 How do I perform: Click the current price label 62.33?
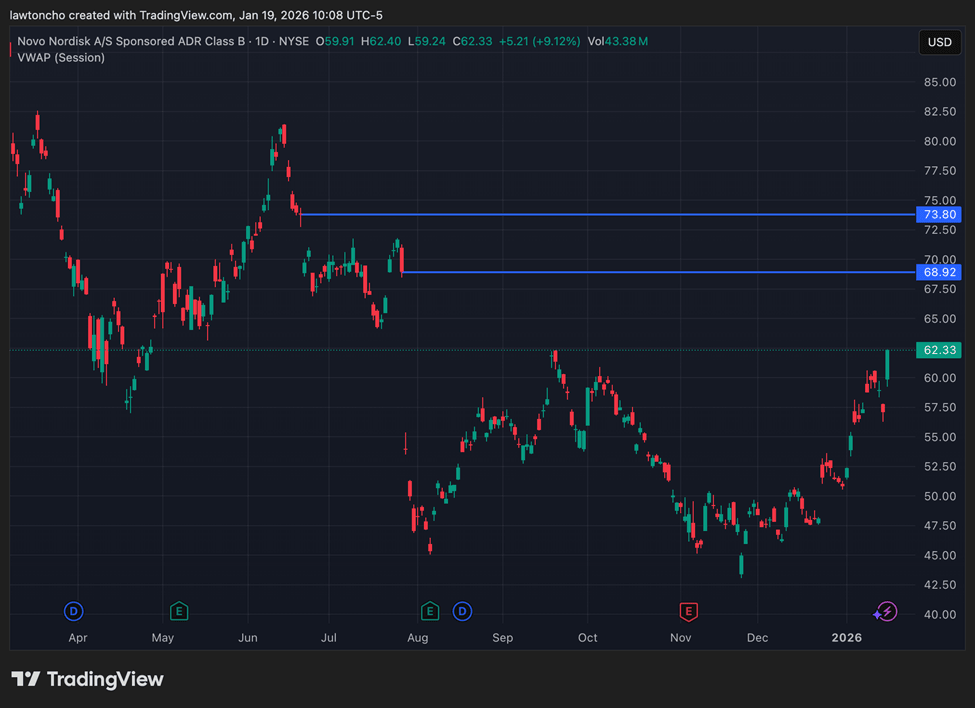[x=939, y=350]
